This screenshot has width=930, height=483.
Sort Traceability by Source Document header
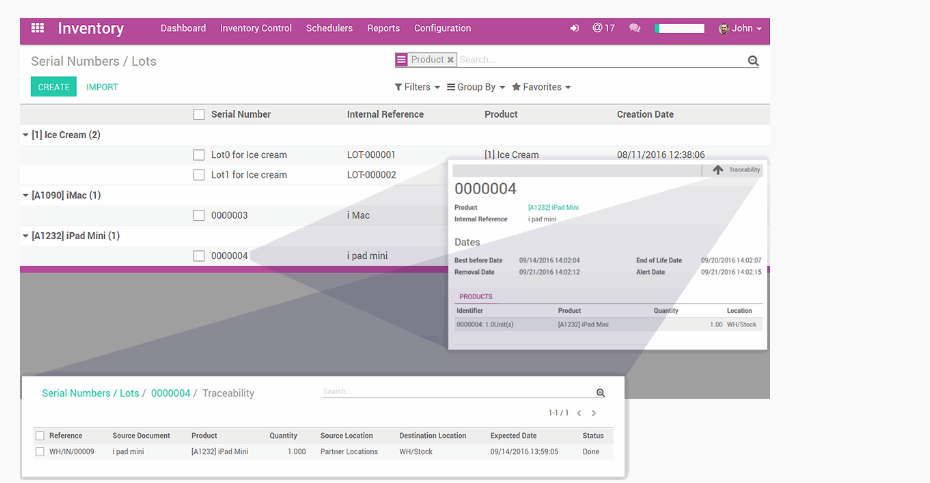(141, 436)
